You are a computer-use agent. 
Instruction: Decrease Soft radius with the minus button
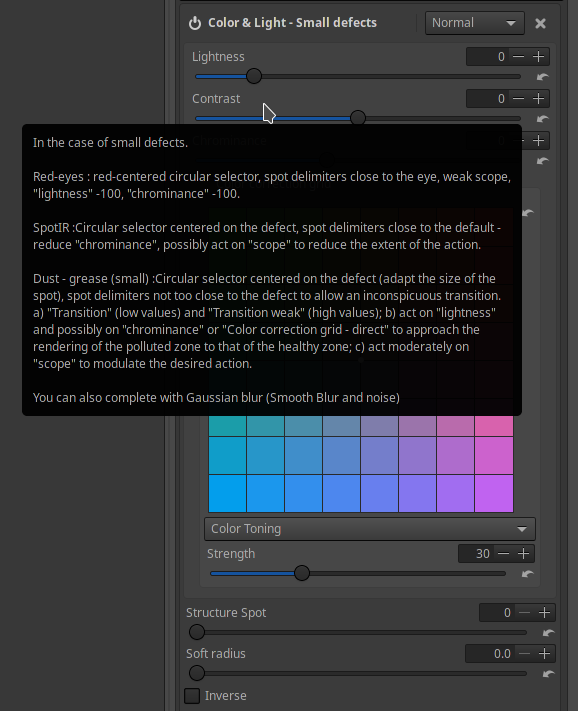click(524, 654)
